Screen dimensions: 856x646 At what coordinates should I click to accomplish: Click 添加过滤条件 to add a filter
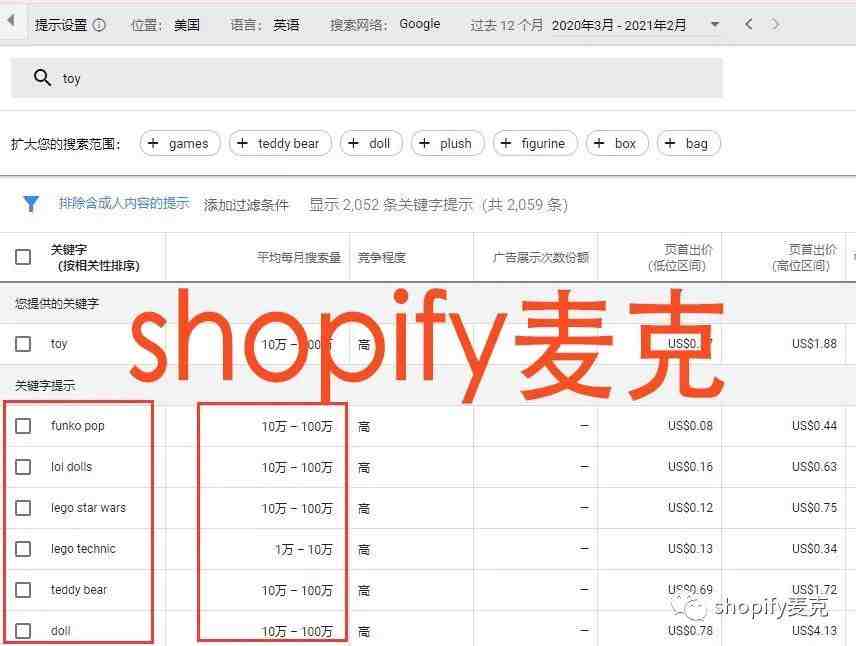[246, 205]
